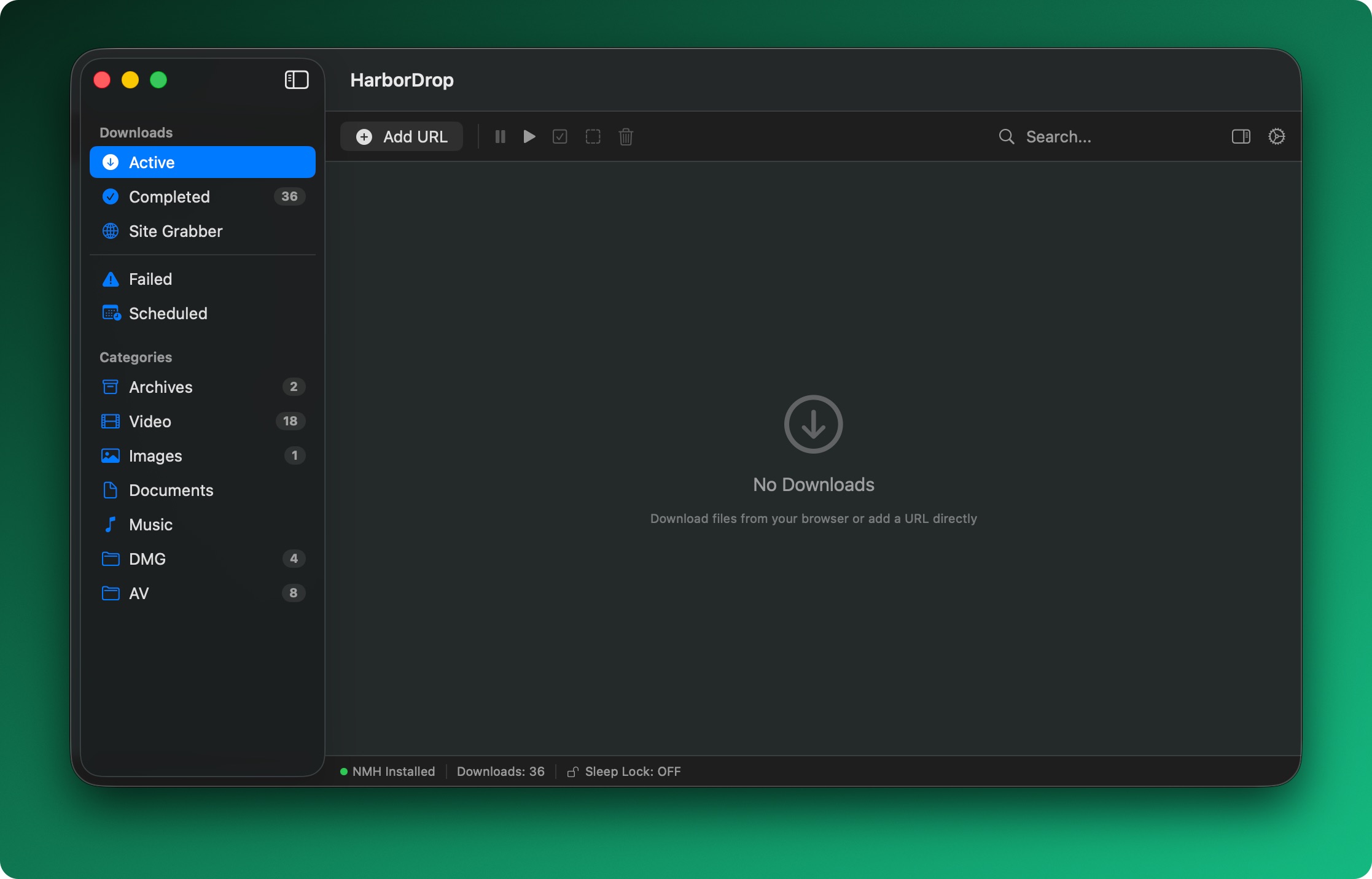
Task: Click the Music note icon
Action: (x=111, y=524)
